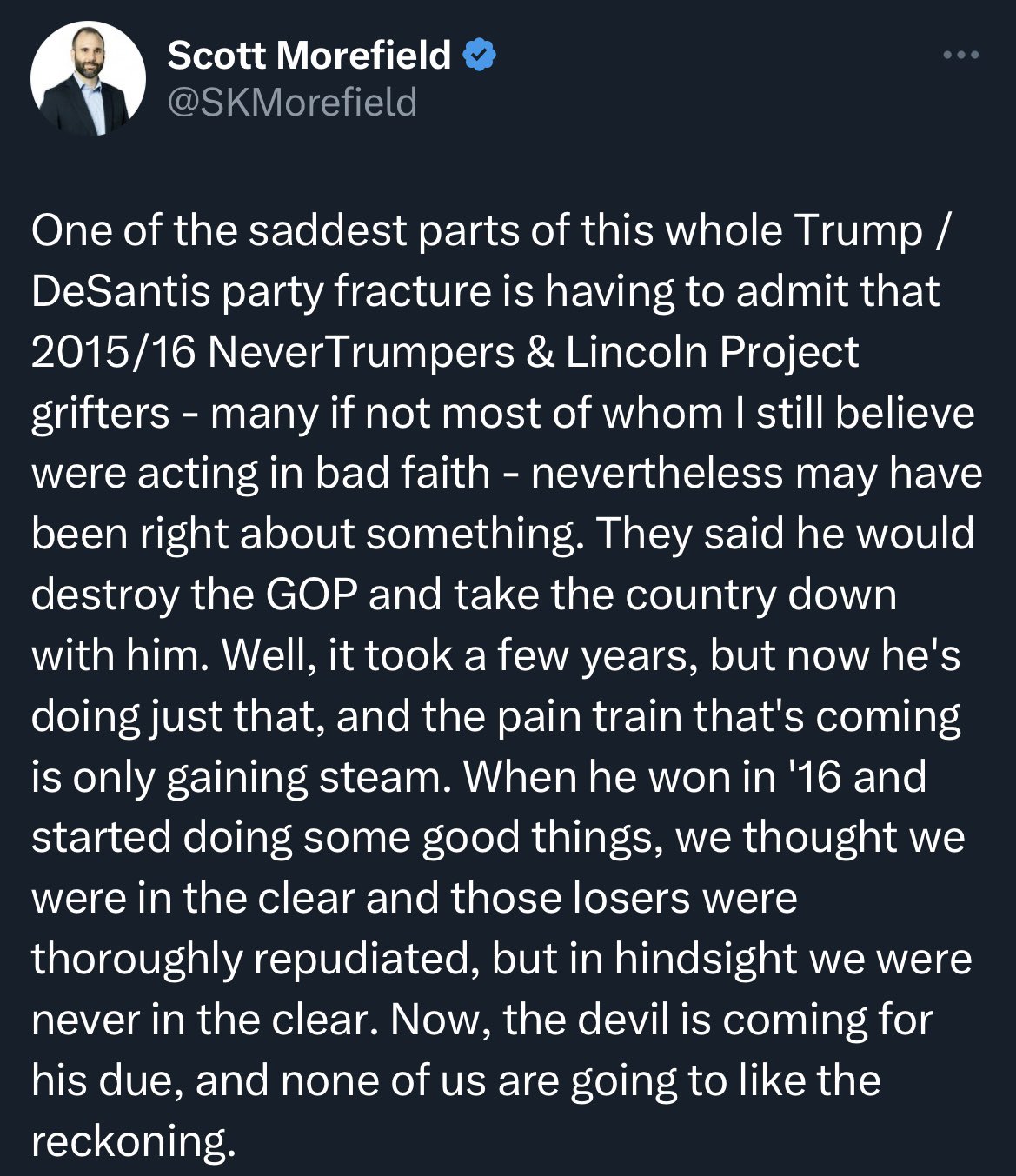This screenshot has width=1016, height=1176.
Task: Open the @SKMorefield handle link
Action: pos(291,103)
